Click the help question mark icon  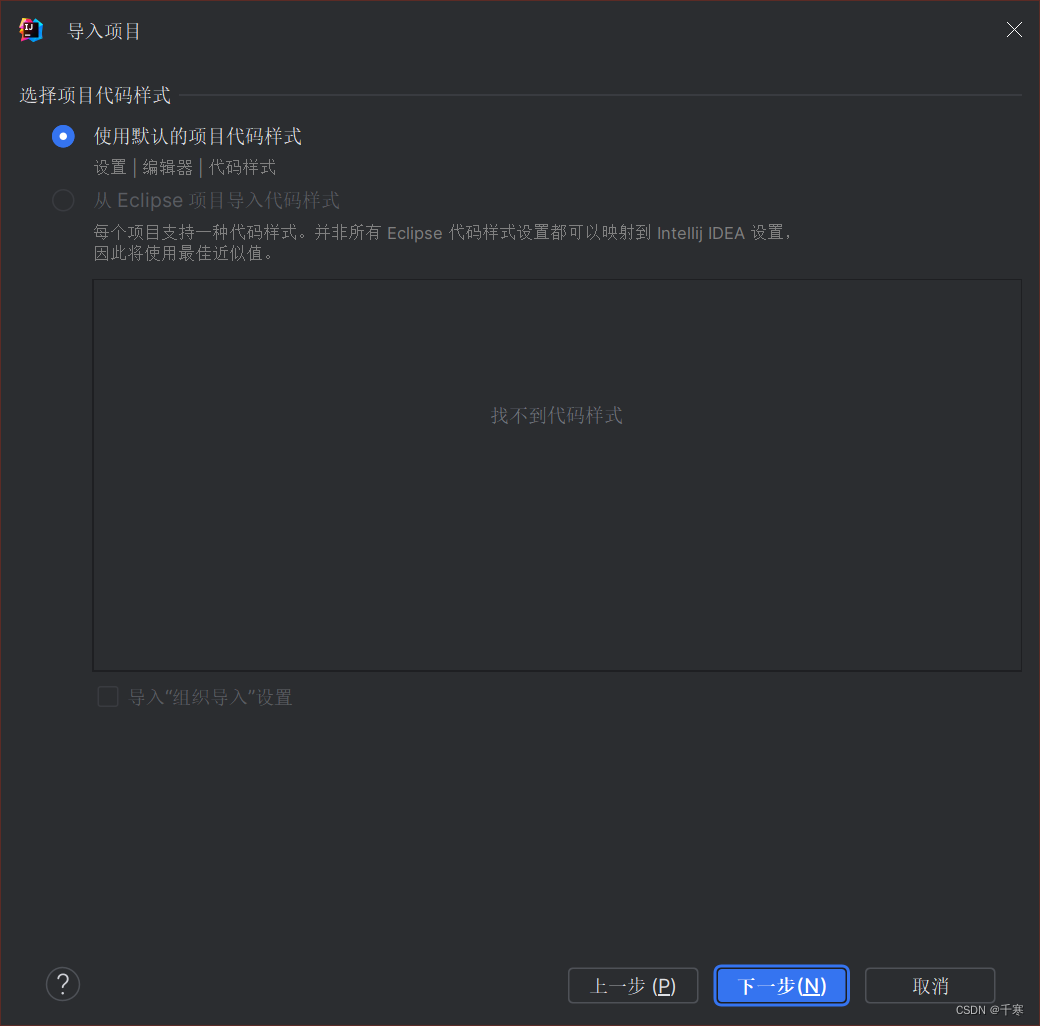[x=62, y=984]
